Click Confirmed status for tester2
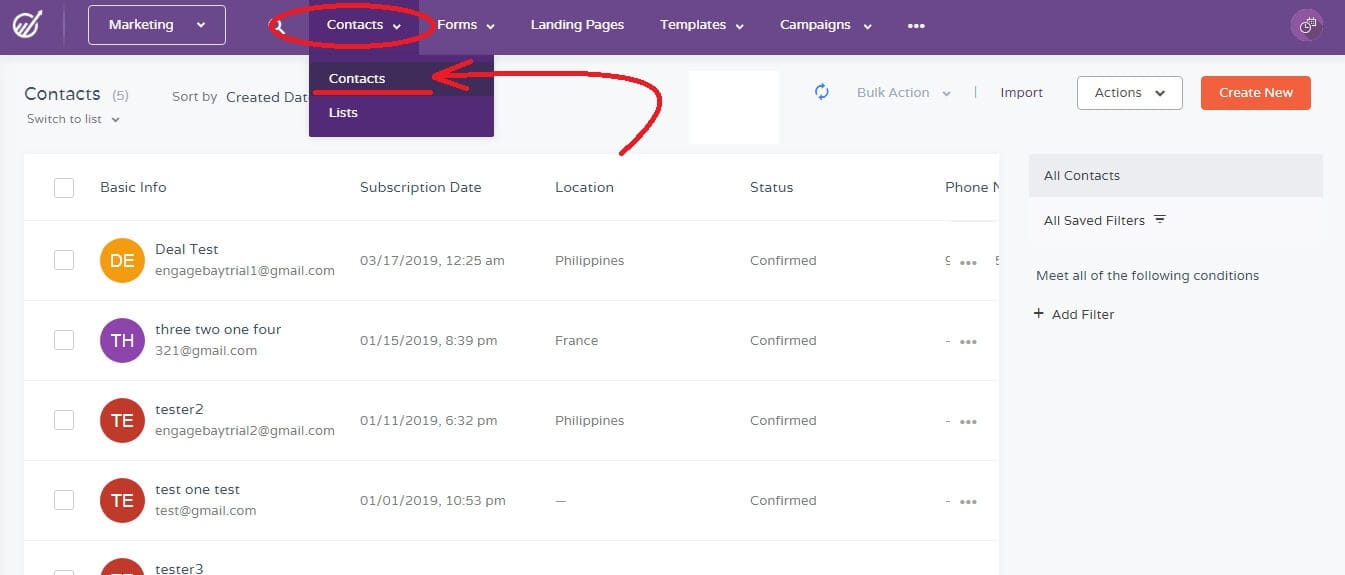 (783, 420)
